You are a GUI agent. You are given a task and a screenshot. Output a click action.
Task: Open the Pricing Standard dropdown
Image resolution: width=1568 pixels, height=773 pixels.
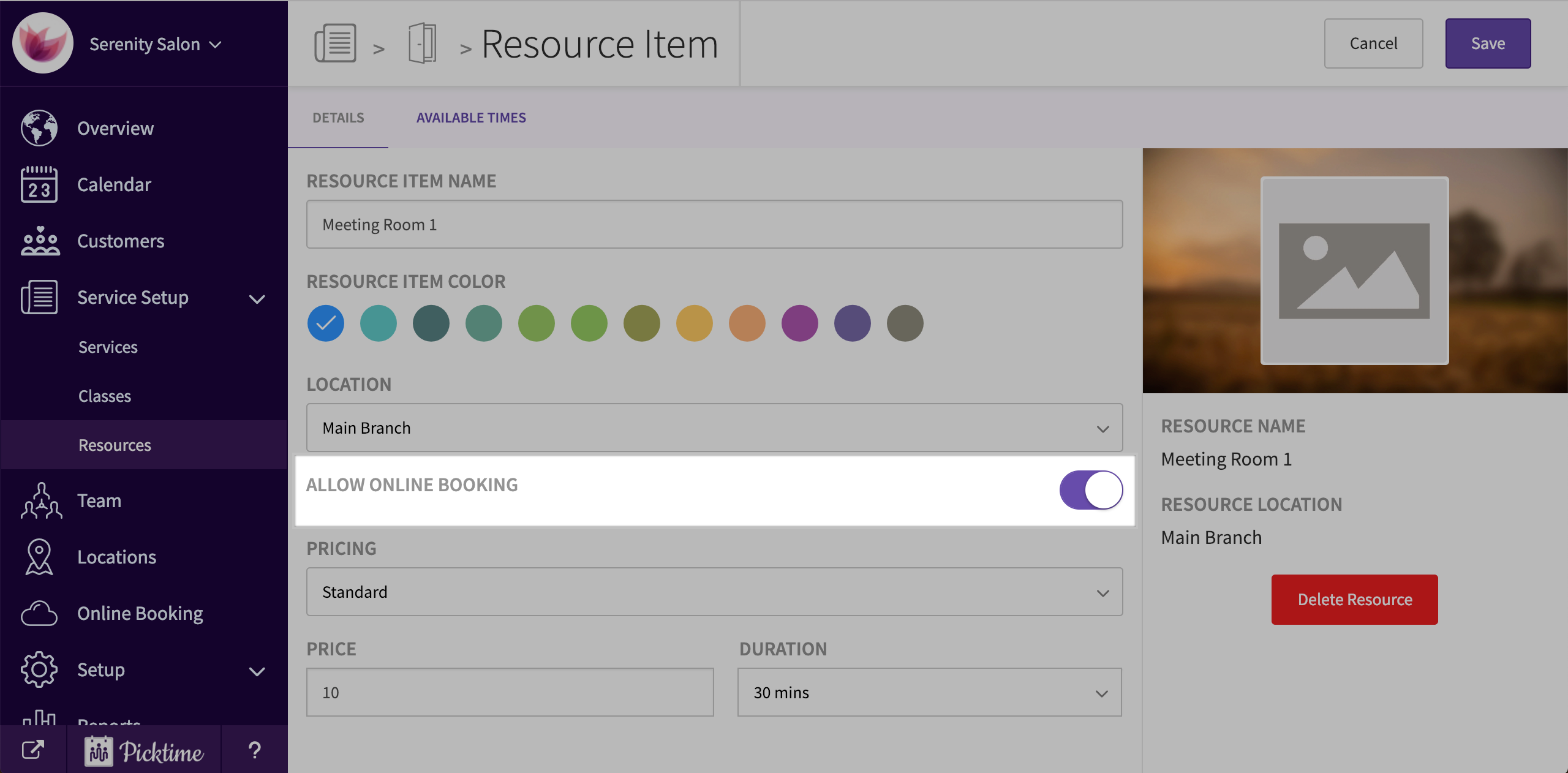[x=714, y=592]
